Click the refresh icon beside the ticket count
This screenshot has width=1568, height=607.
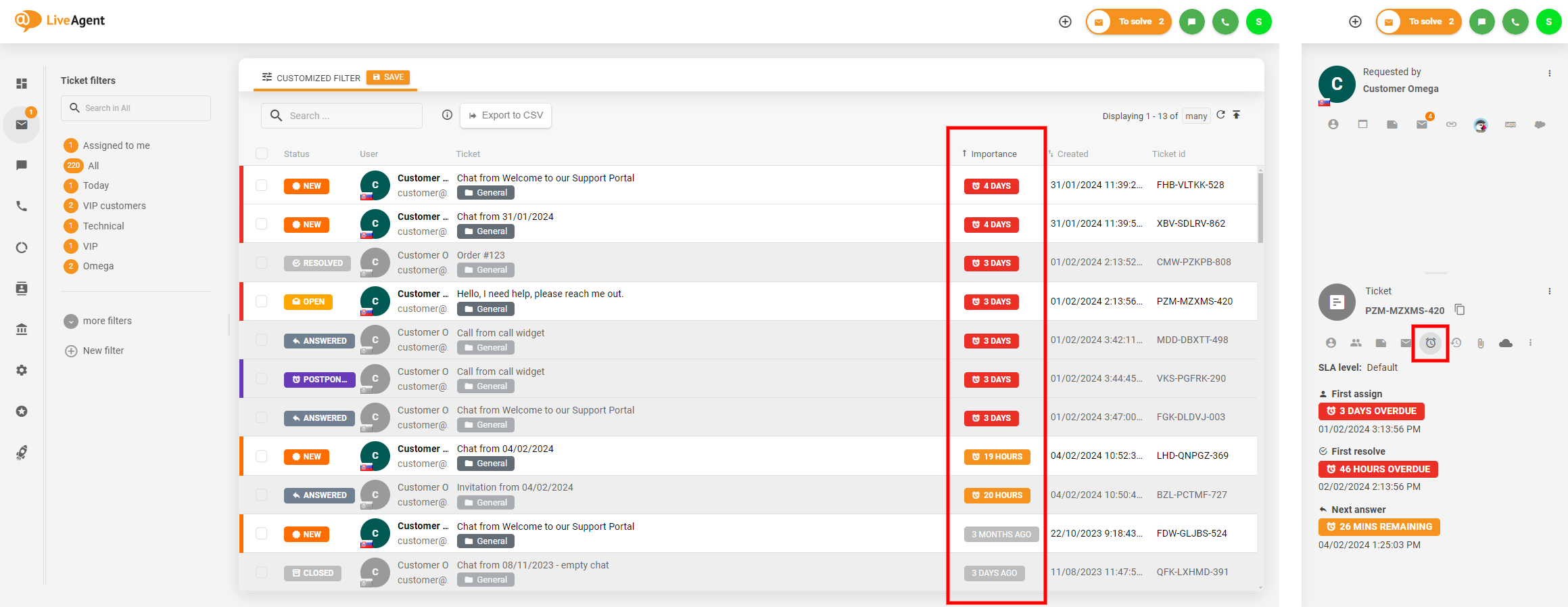click(1220, 115)
